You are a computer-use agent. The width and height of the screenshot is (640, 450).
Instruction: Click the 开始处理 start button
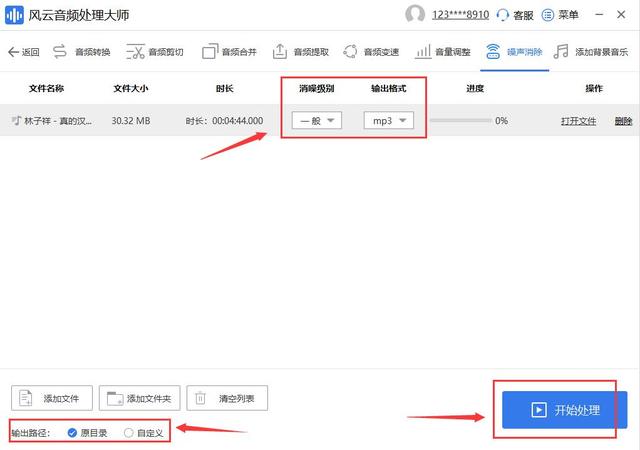point(564,410)
